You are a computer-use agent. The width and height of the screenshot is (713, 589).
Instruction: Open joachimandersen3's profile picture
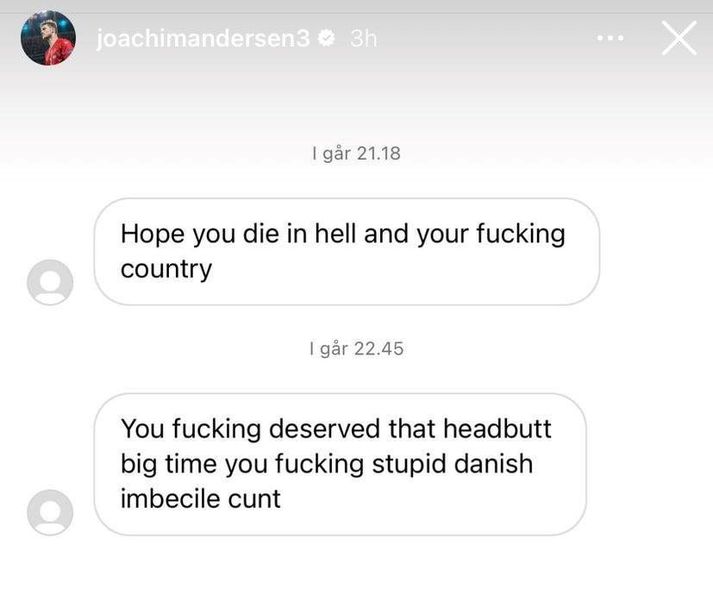tap(48, 38)
